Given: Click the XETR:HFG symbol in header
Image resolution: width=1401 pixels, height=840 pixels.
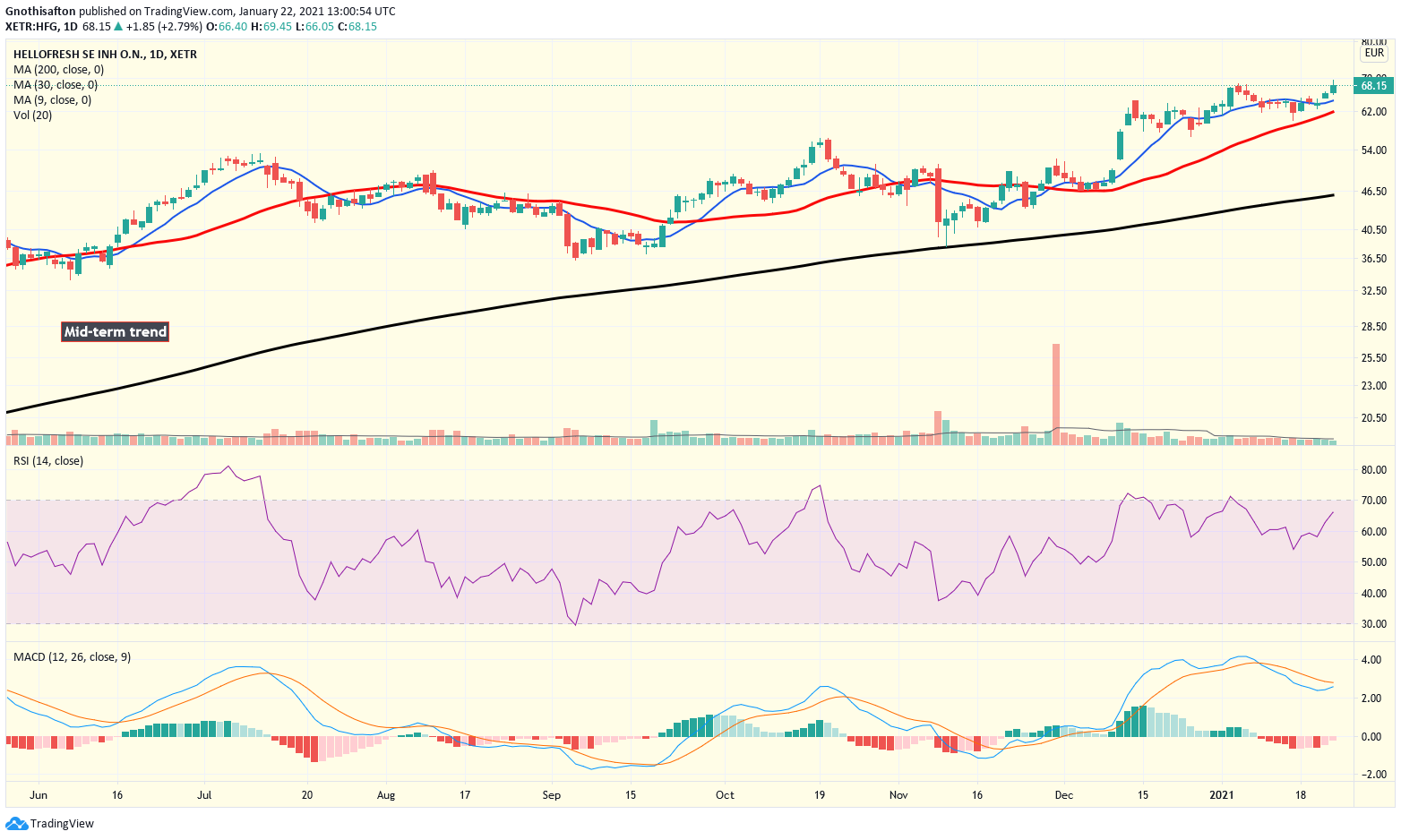Looking at the screenshot, I should (30, 27).
